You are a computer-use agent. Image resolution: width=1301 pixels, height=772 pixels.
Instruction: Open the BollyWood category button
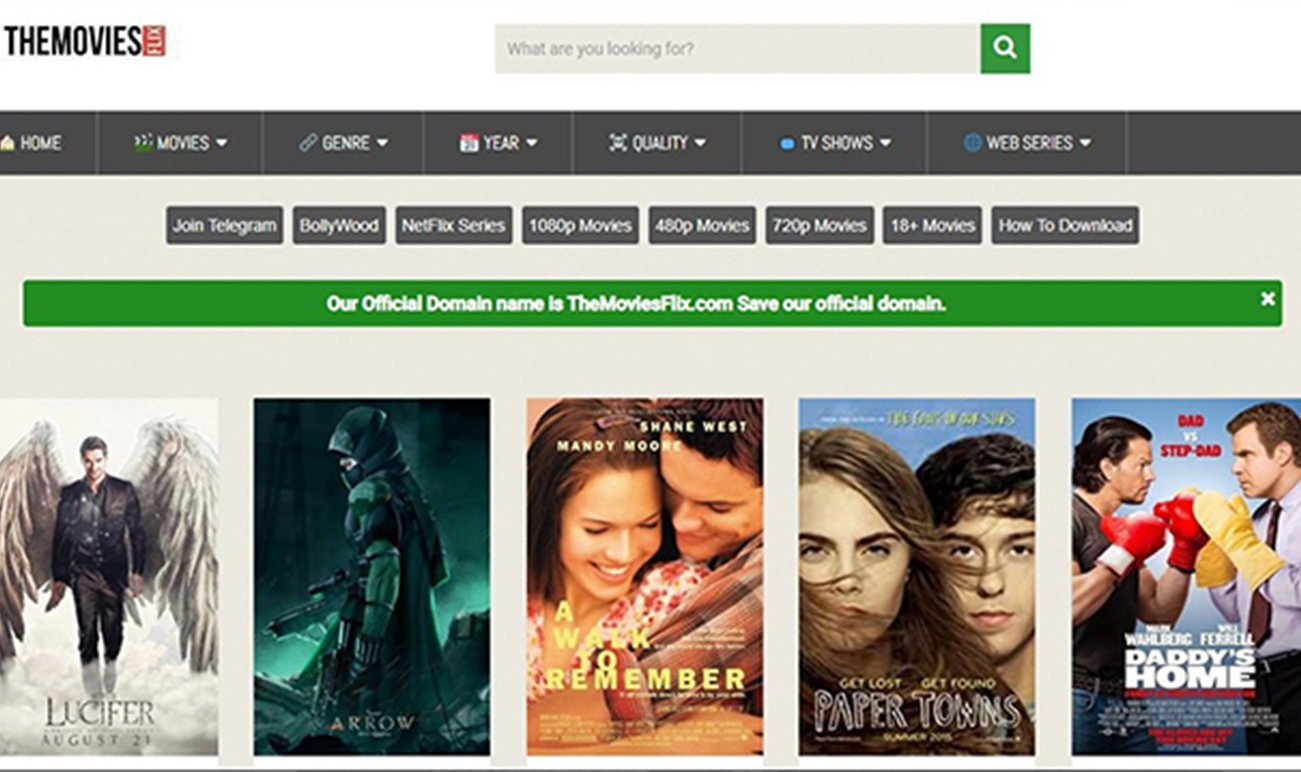click(x=339, y=225)
